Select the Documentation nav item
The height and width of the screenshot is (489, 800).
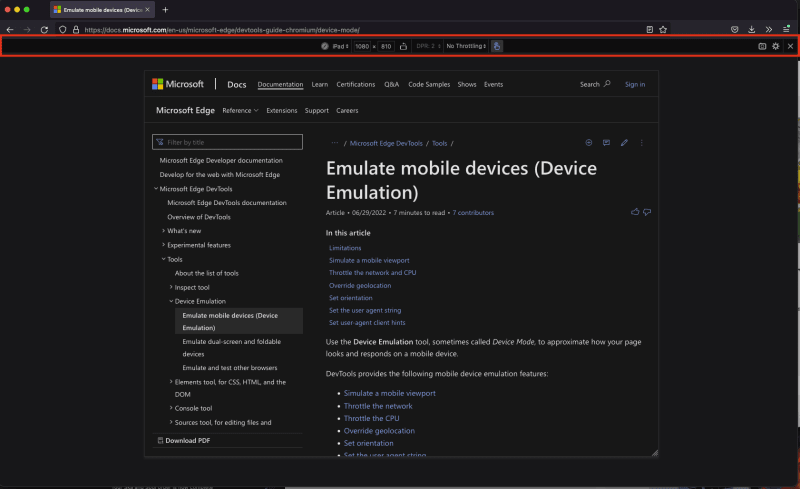280,85
